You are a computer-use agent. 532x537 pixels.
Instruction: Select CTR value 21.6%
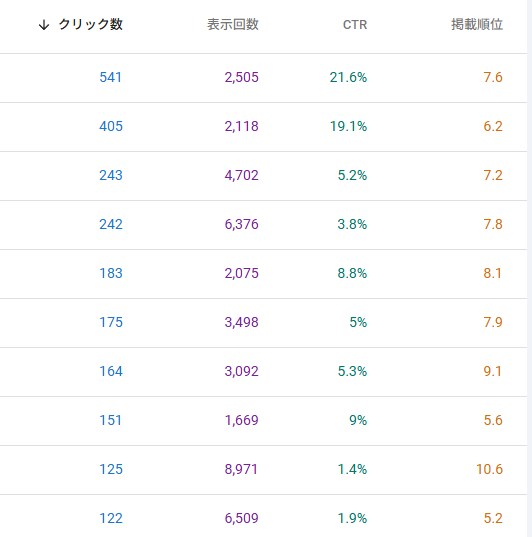point(348,77)
